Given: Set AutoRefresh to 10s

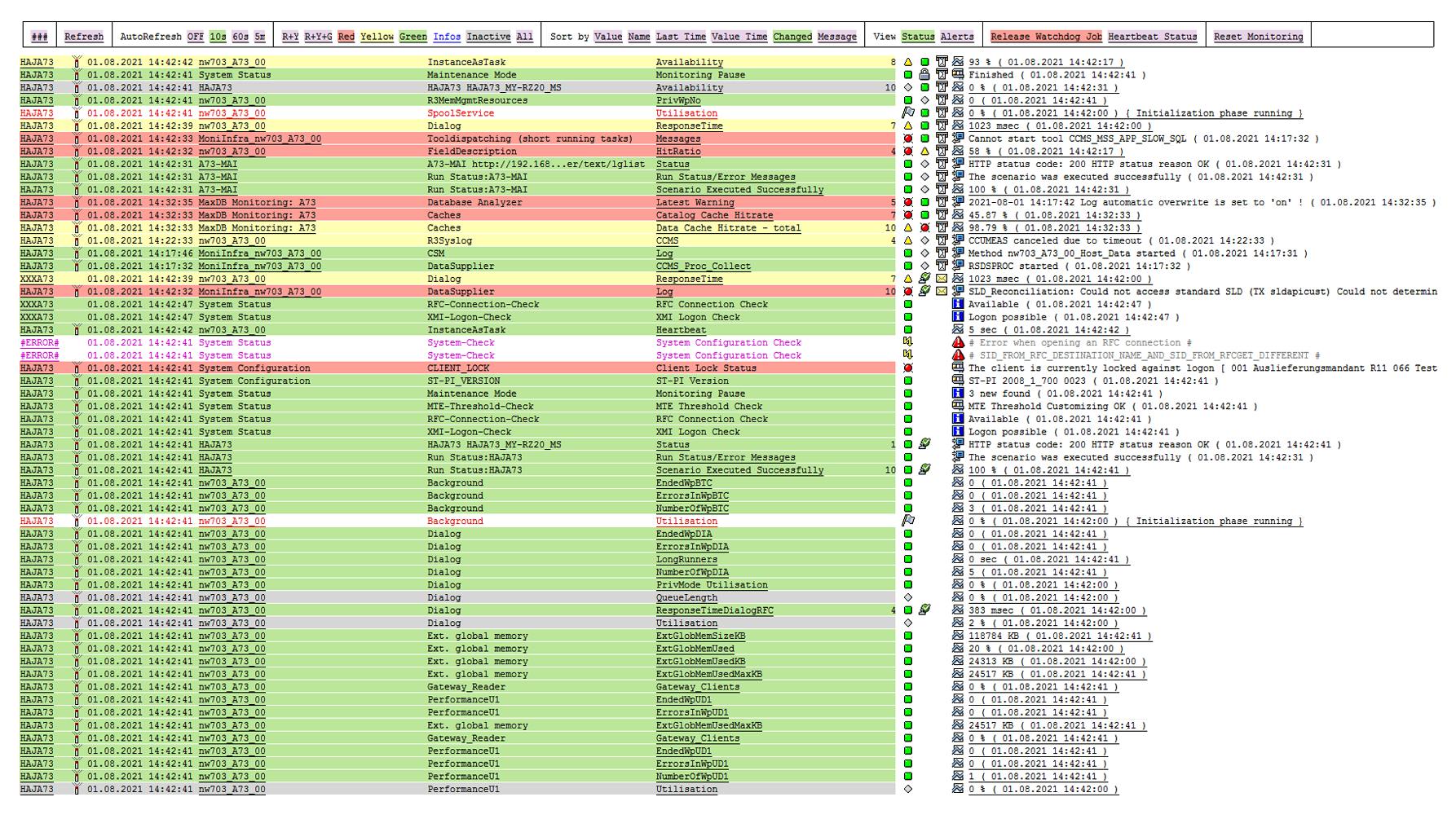Looking at the screenshot, I should (x=218, y=37).
